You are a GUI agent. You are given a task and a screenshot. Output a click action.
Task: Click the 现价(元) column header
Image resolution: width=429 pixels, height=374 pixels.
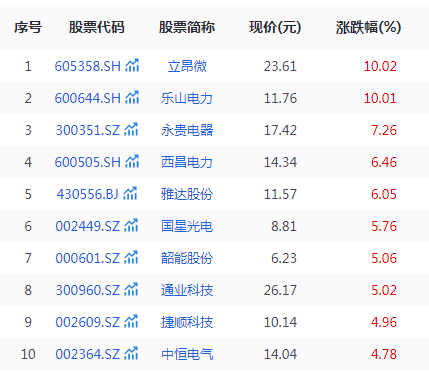[x=275, y=27]
